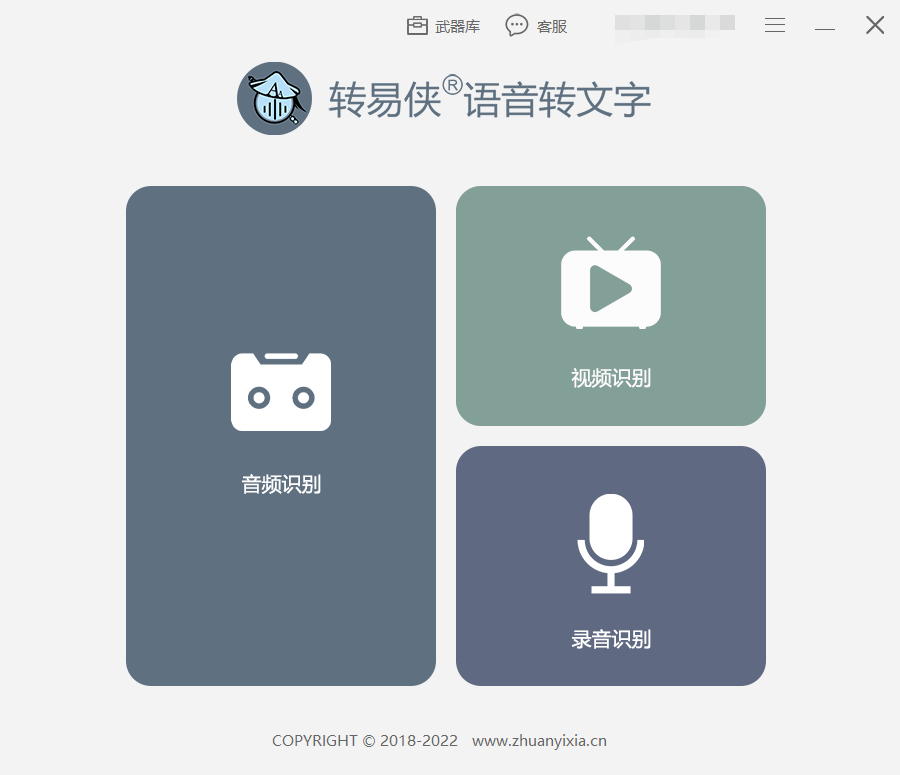
Task: Click the COPYRIGHT © 2018-2022 text
Action: (x=364, y=741)
